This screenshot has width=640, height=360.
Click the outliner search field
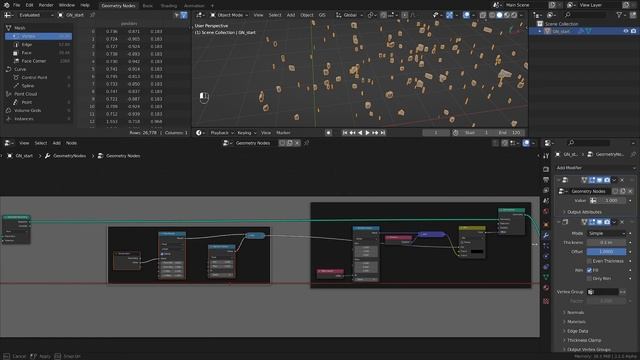tap(586, 15)
